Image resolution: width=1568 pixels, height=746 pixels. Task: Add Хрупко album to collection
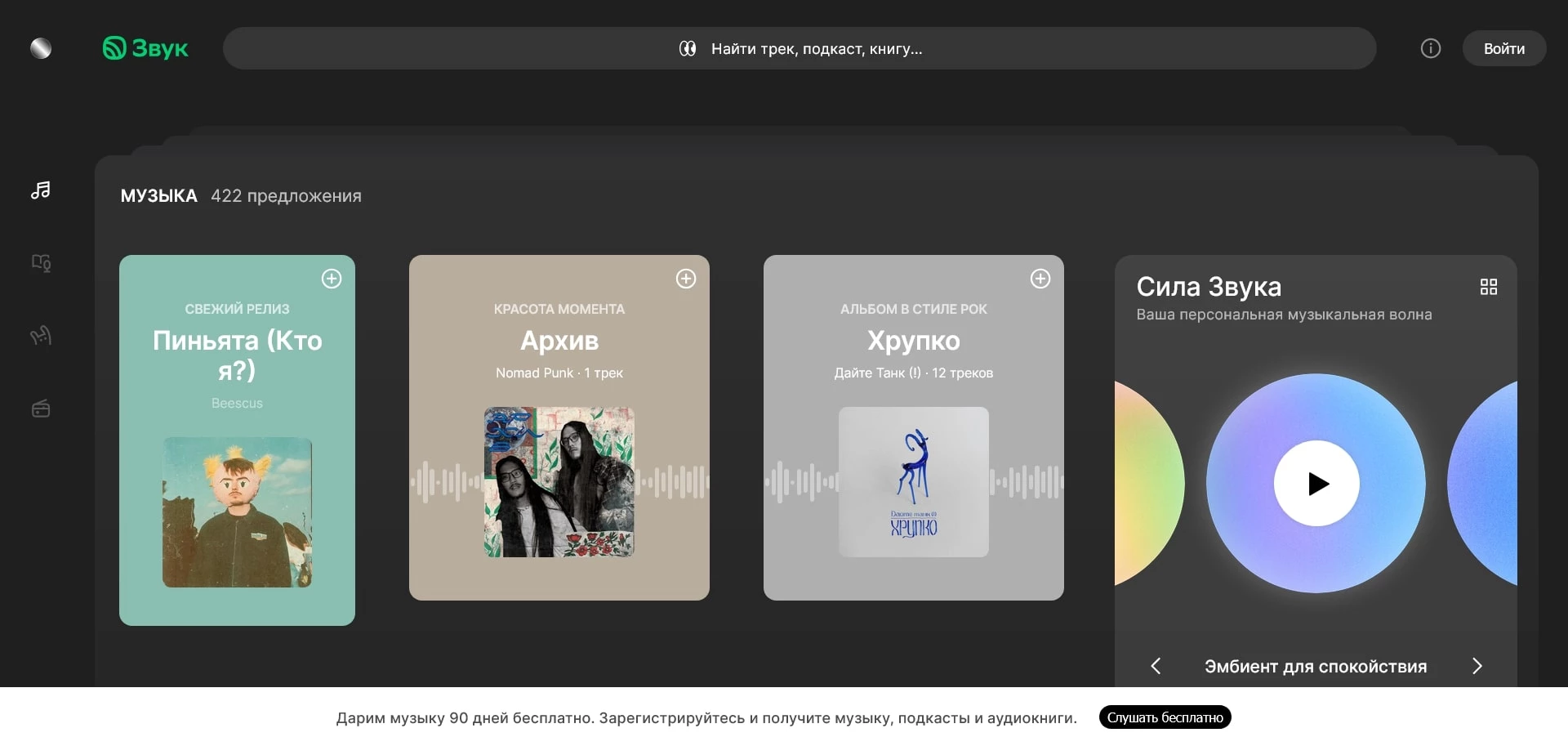coord(1040,279)
